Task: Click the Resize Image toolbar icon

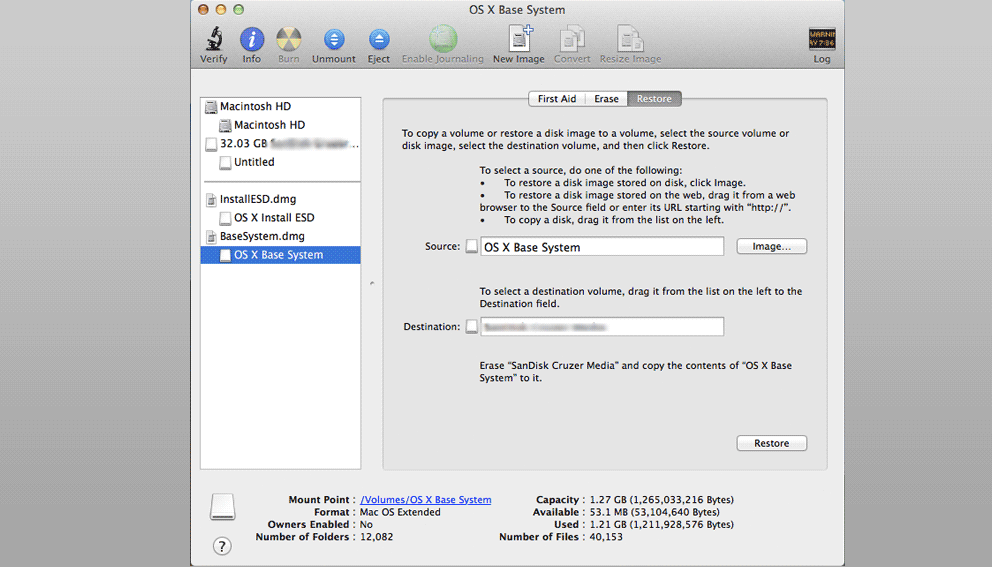Action: tap(630, 39)
